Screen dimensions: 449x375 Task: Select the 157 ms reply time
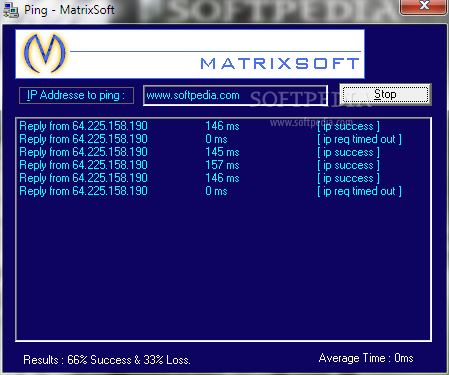(x=222, y=165)
